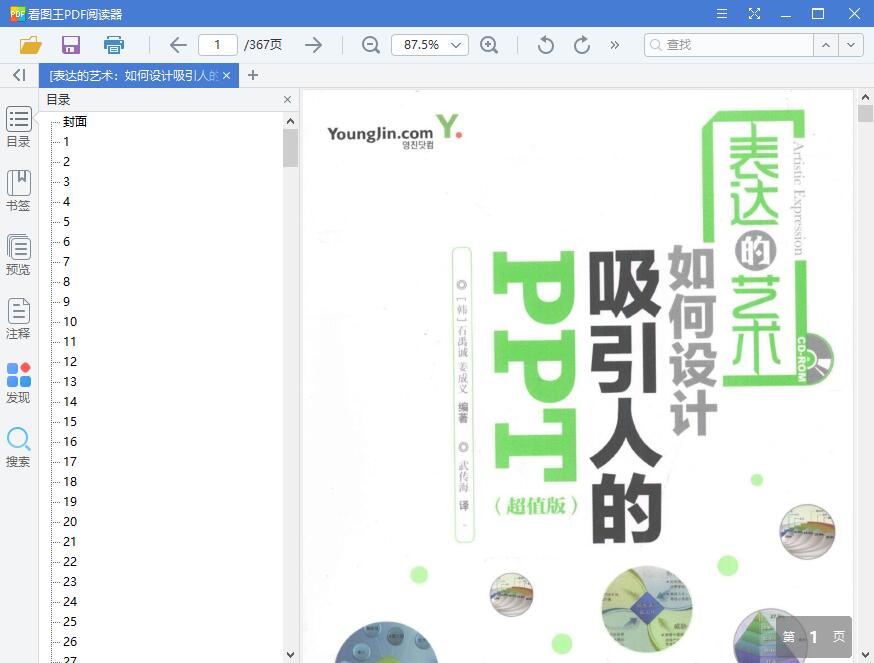
Task: Select outline entry 7
Action: click(66, 262)
